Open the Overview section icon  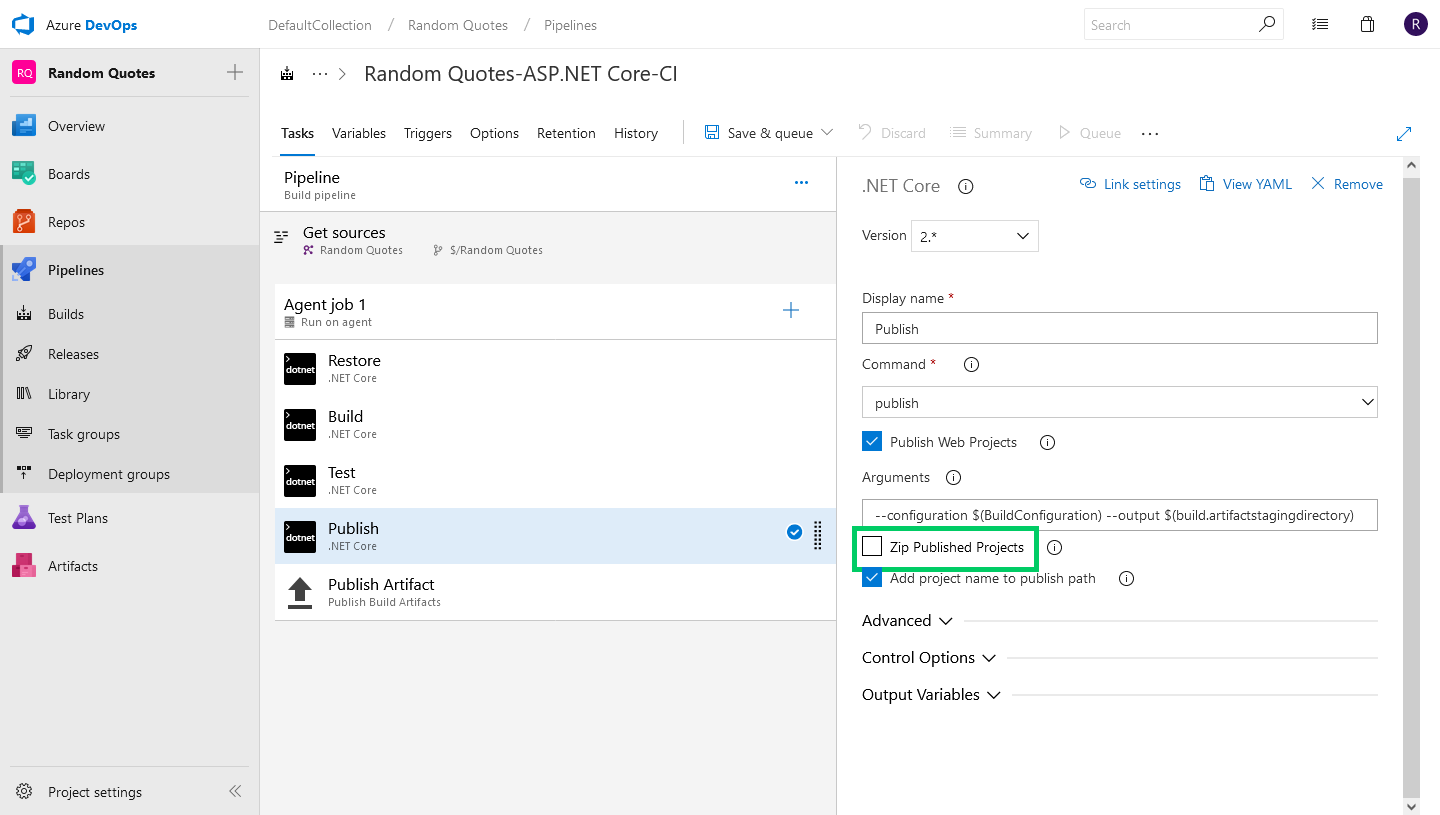click(24, 126)
